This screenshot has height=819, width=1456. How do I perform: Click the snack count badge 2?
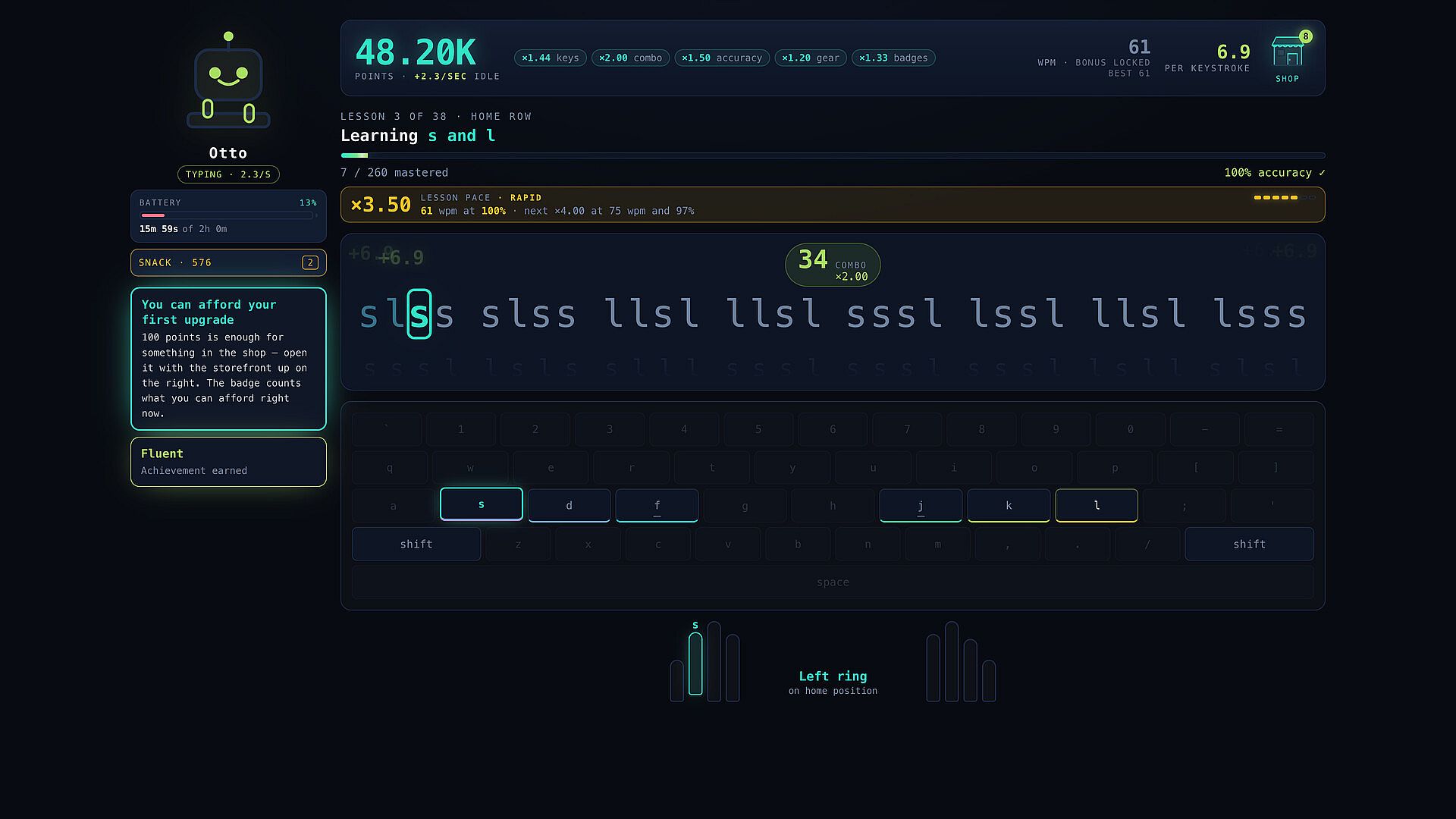point(309,262)
